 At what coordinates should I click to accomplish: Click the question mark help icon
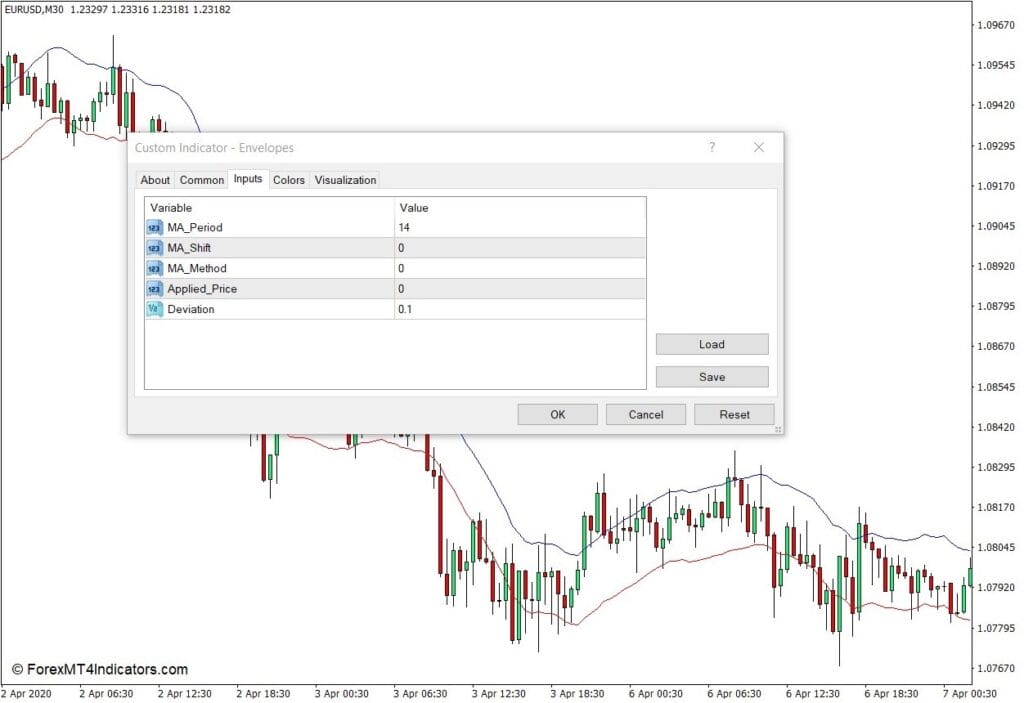coord(712,147)
